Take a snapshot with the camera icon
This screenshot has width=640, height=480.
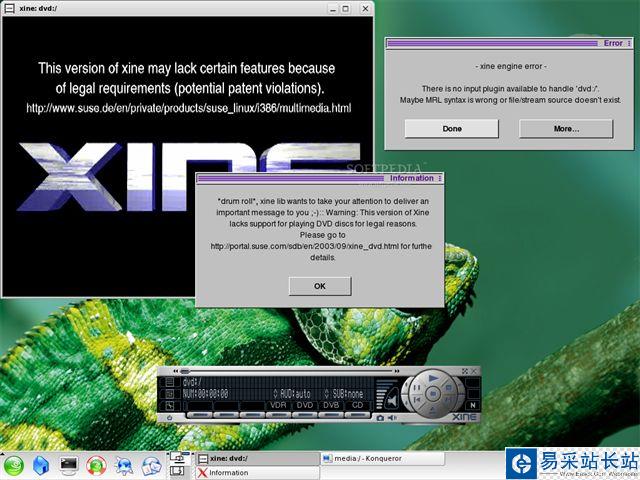click(x=380, y=418)
